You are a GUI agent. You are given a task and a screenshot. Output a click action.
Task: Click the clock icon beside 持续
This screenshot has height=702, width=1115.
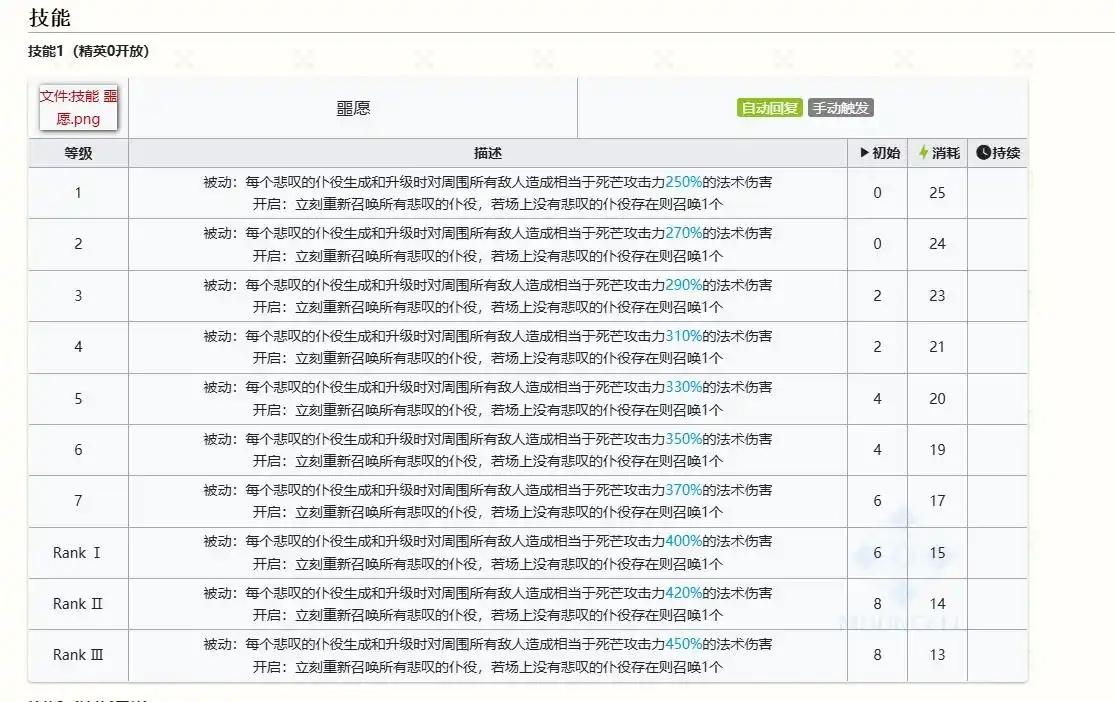click(x=983, y=153)
